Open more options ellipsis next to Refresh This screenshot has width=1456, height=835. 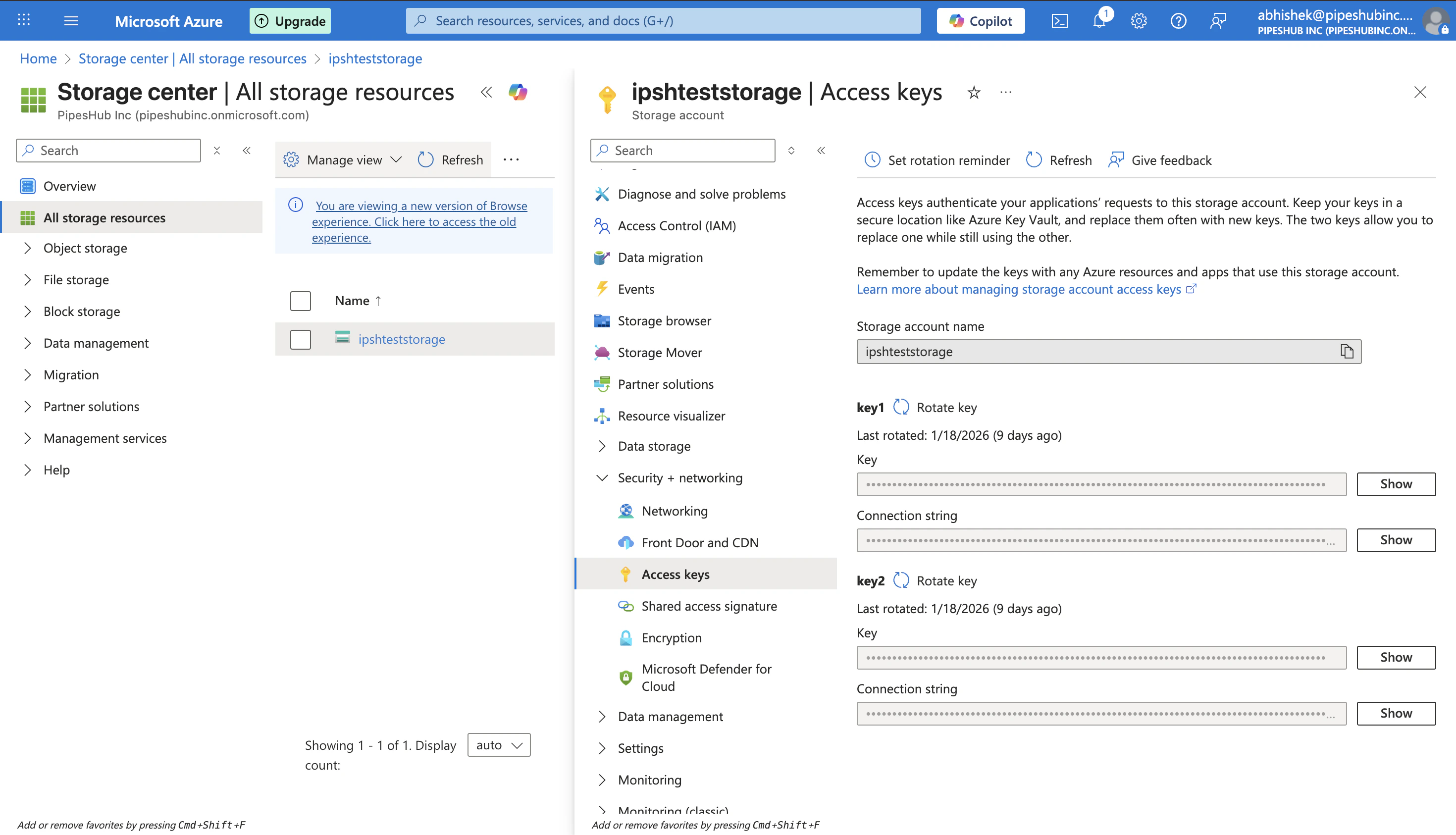point(511,159)
